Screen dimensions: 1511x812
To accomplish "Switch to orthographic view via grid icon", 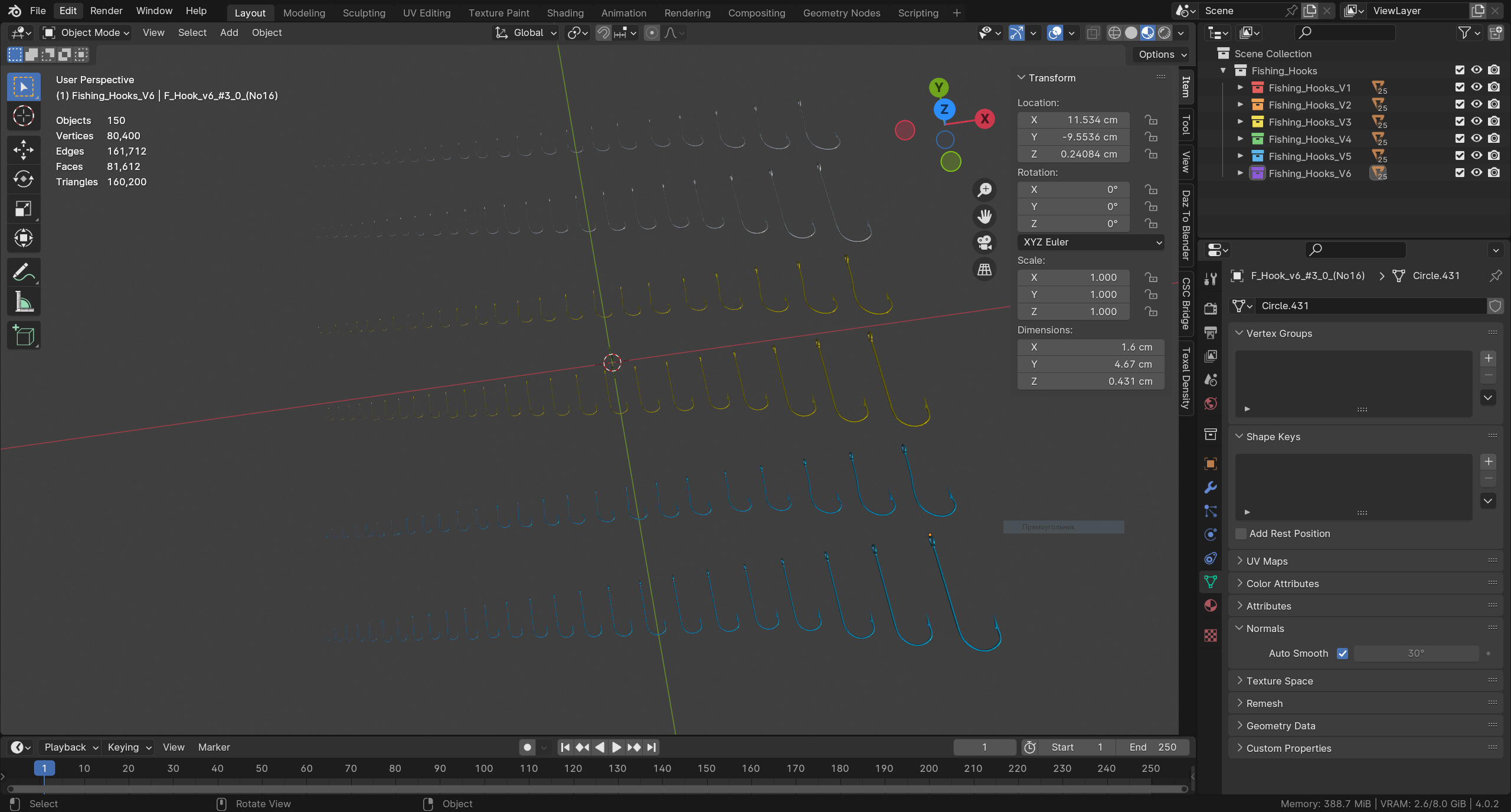I will [985, 270].
